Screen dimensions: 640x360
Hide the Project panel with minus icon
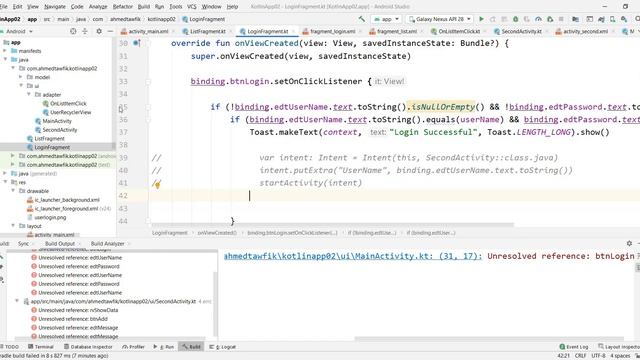tap(110, 31)
